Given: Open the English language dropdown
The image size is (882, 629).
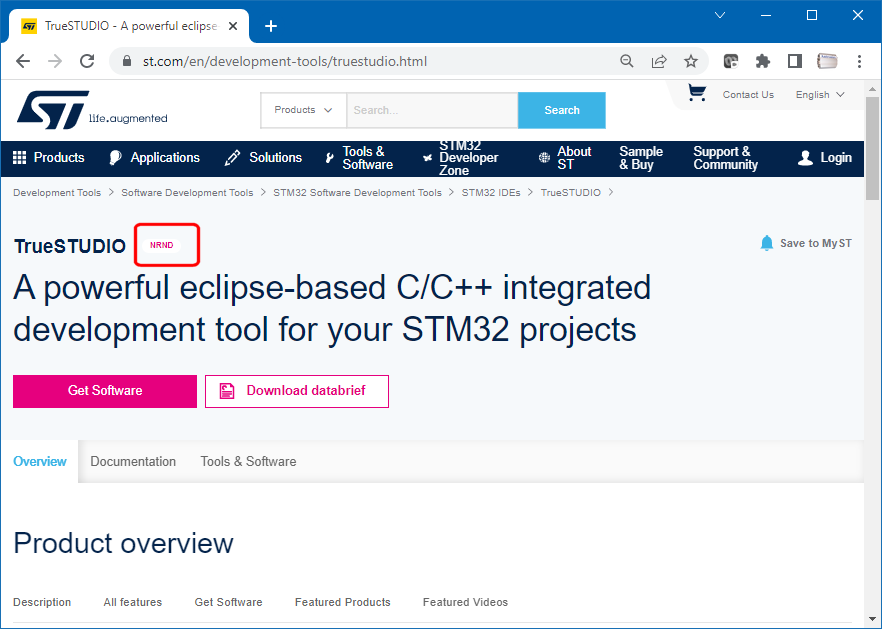Looking at the screenshot, I should (820, 95).
